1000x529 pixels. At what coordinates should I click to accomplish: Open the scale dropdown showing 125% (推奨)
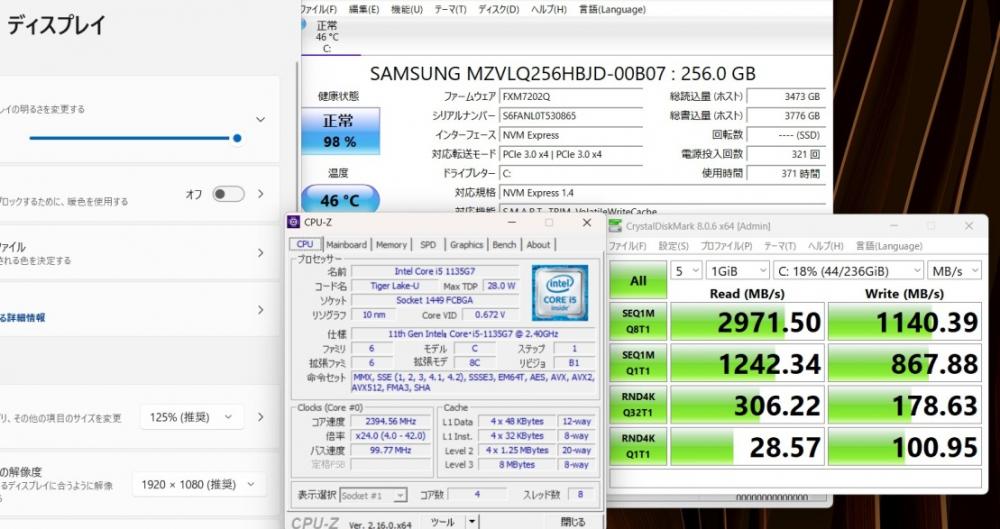(x=192, y=417)
